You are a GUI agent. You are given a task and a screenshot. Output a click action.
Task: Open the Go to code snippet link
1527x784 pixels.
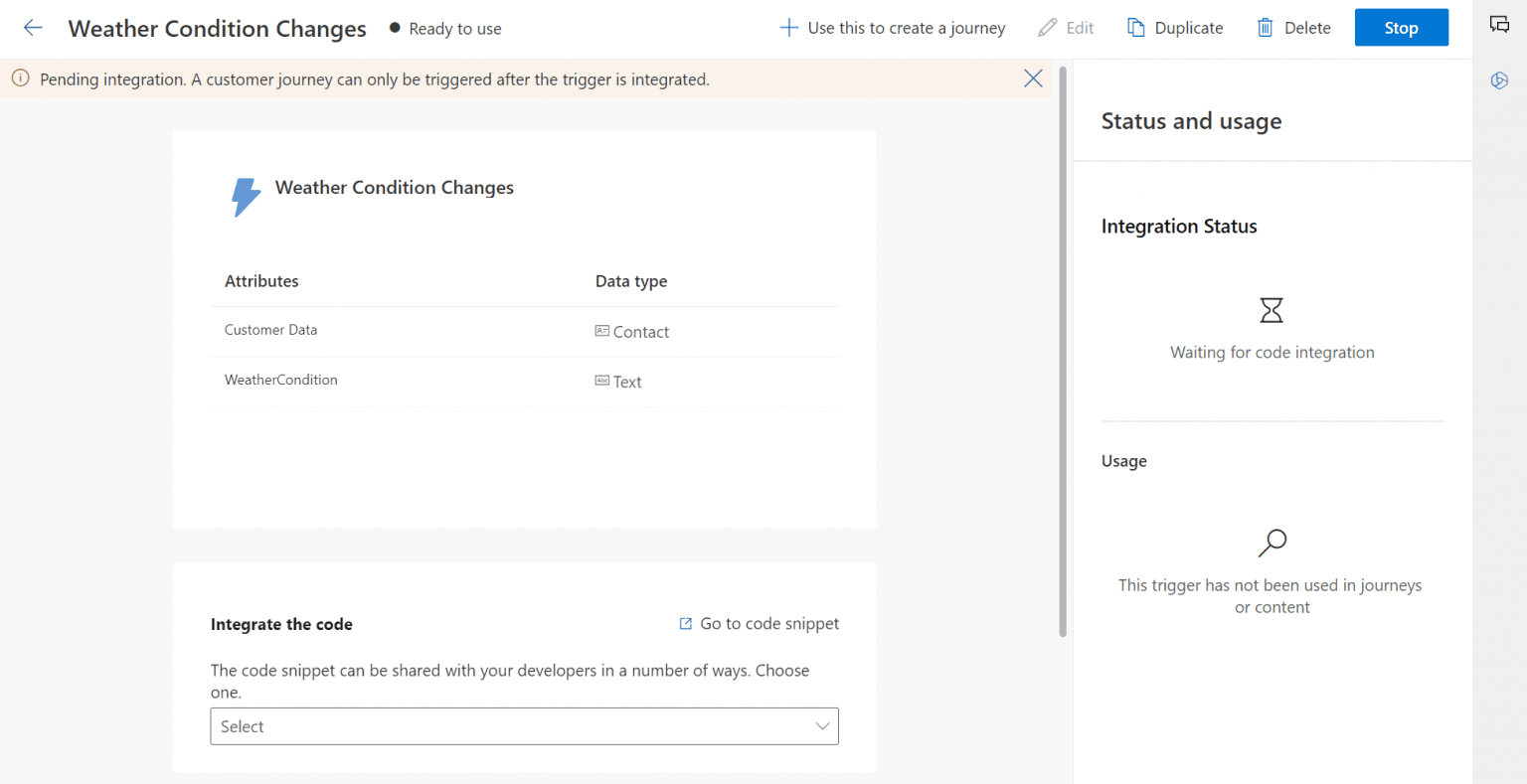coord(760,624)
